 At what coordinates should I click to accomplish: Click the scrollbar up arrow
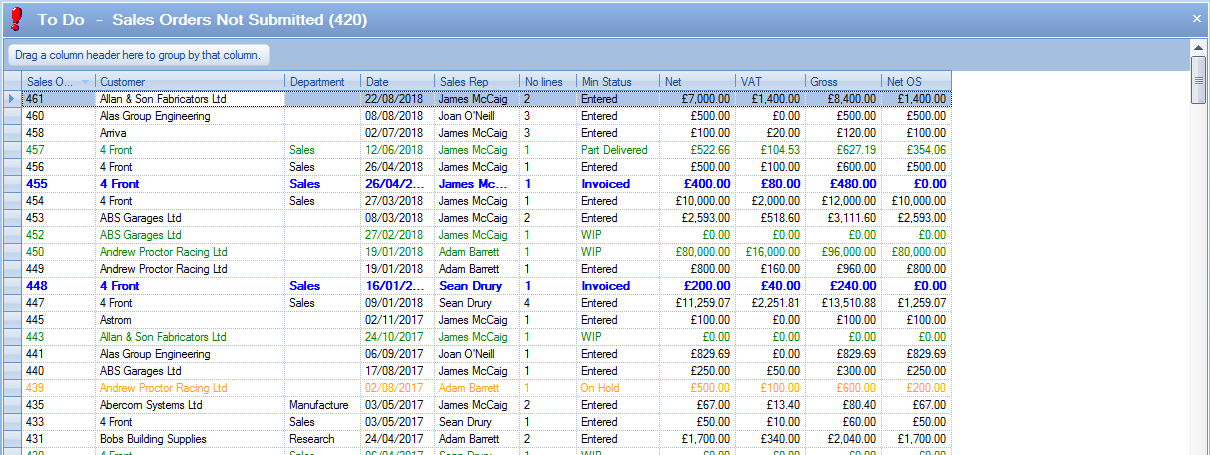point(1198,47)
